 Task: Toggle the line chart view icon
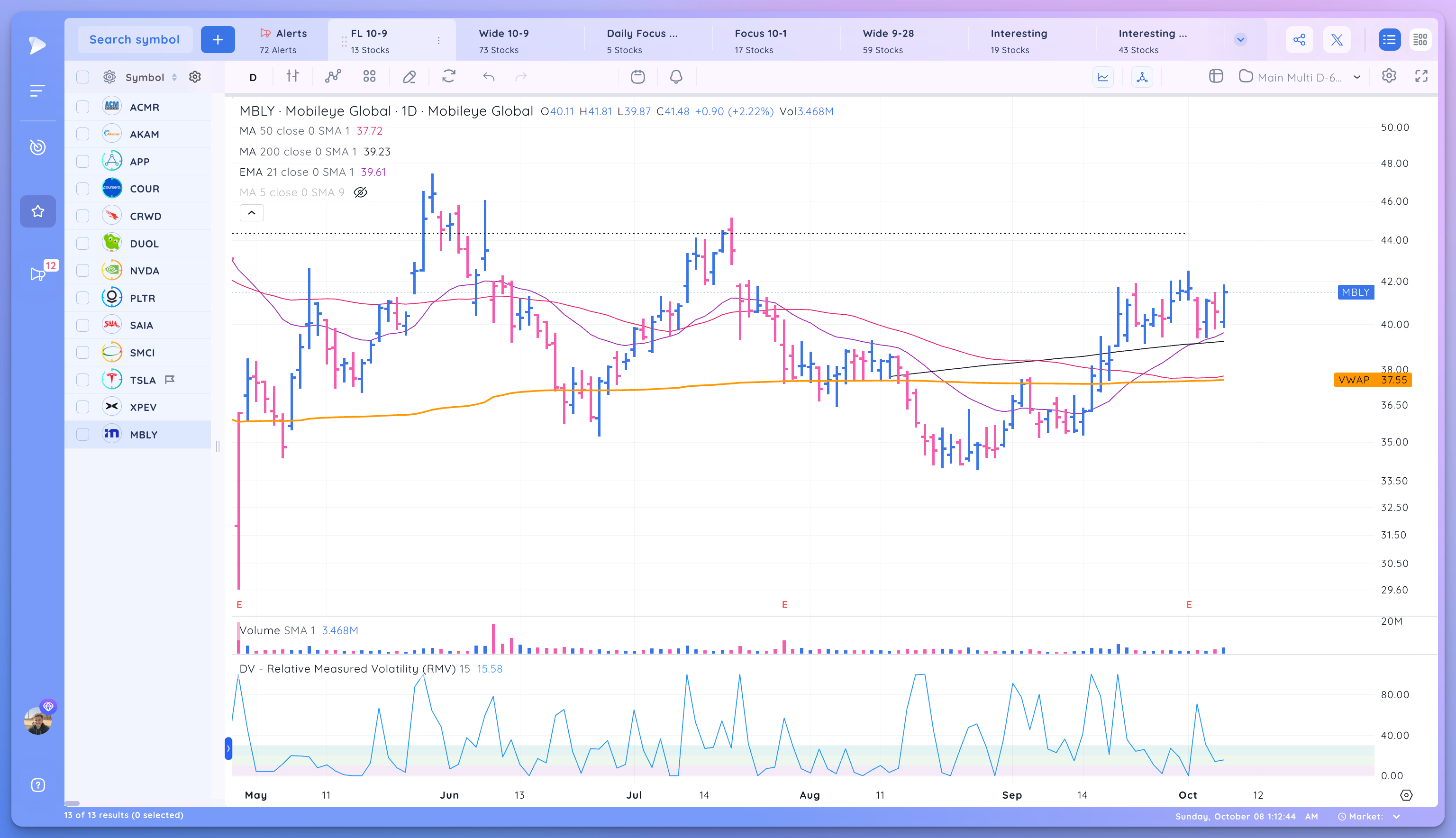1103,77
